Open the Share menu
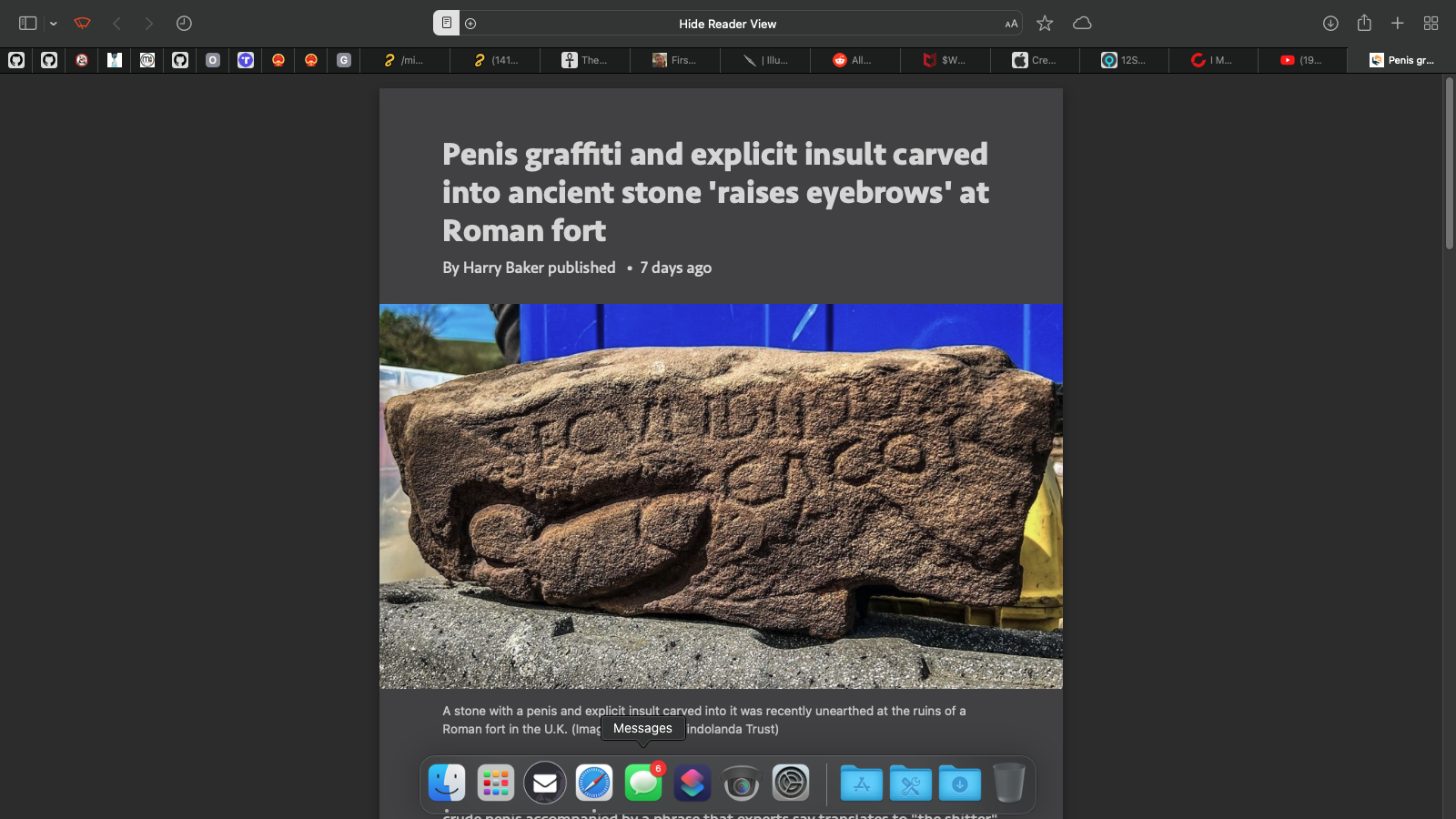Viewport: 1456px width, 819px height. (1364, 23)
